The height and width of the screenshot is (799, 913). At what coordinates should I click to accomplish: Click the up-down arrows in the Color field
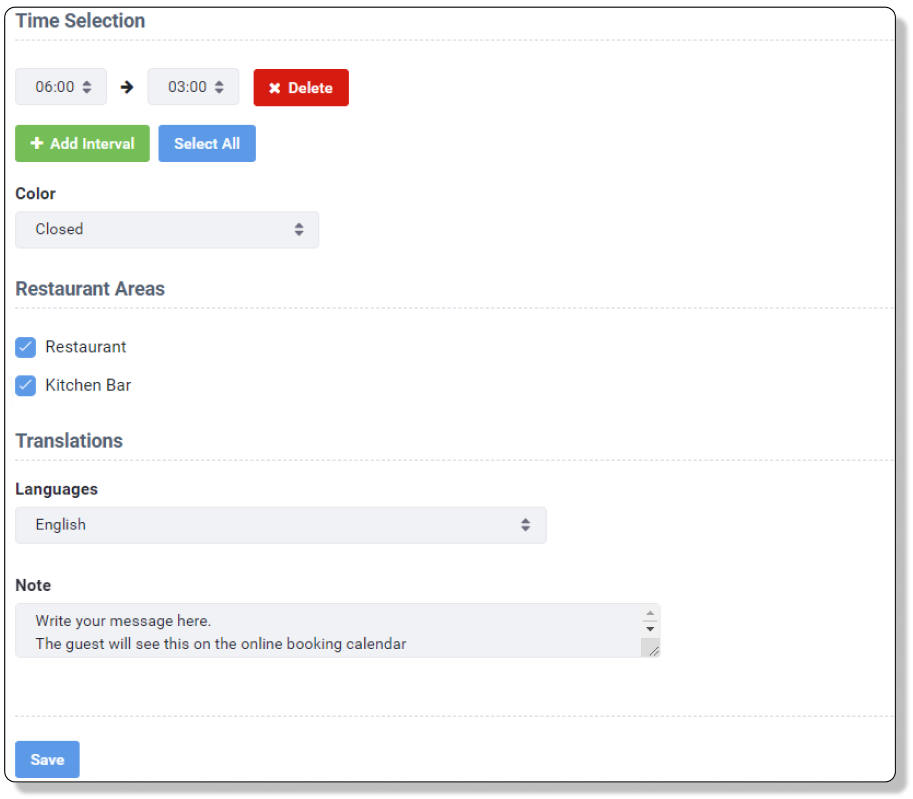299,229
